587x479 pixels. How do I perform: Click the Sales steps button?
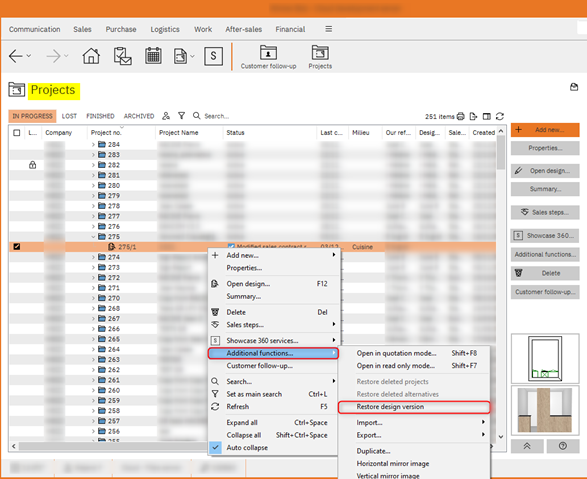(545, 212)
